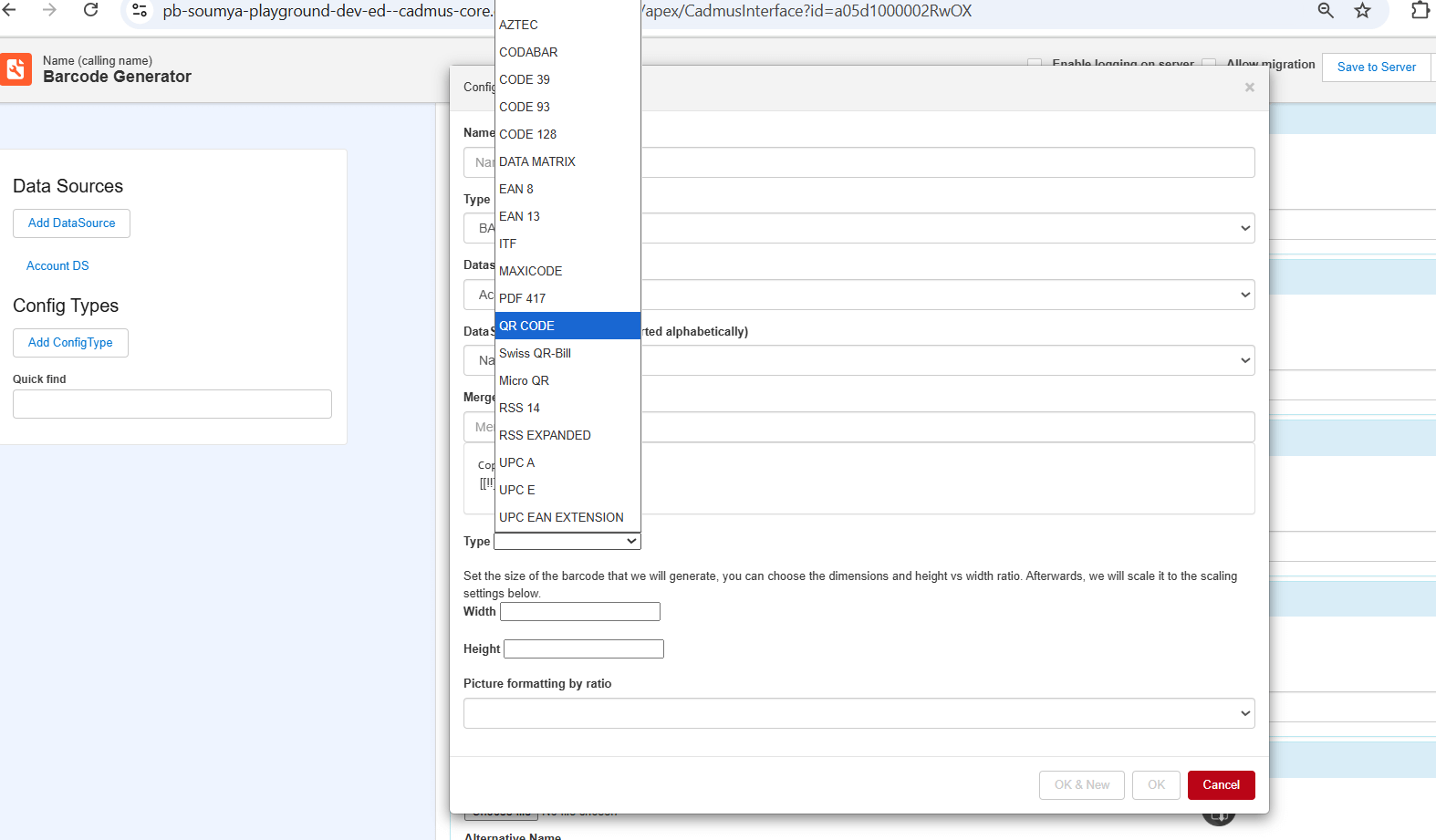Click Save to Server button
Image resolution: width=1436 pixels, height=840 pixels.
[x=1376, y=67]
